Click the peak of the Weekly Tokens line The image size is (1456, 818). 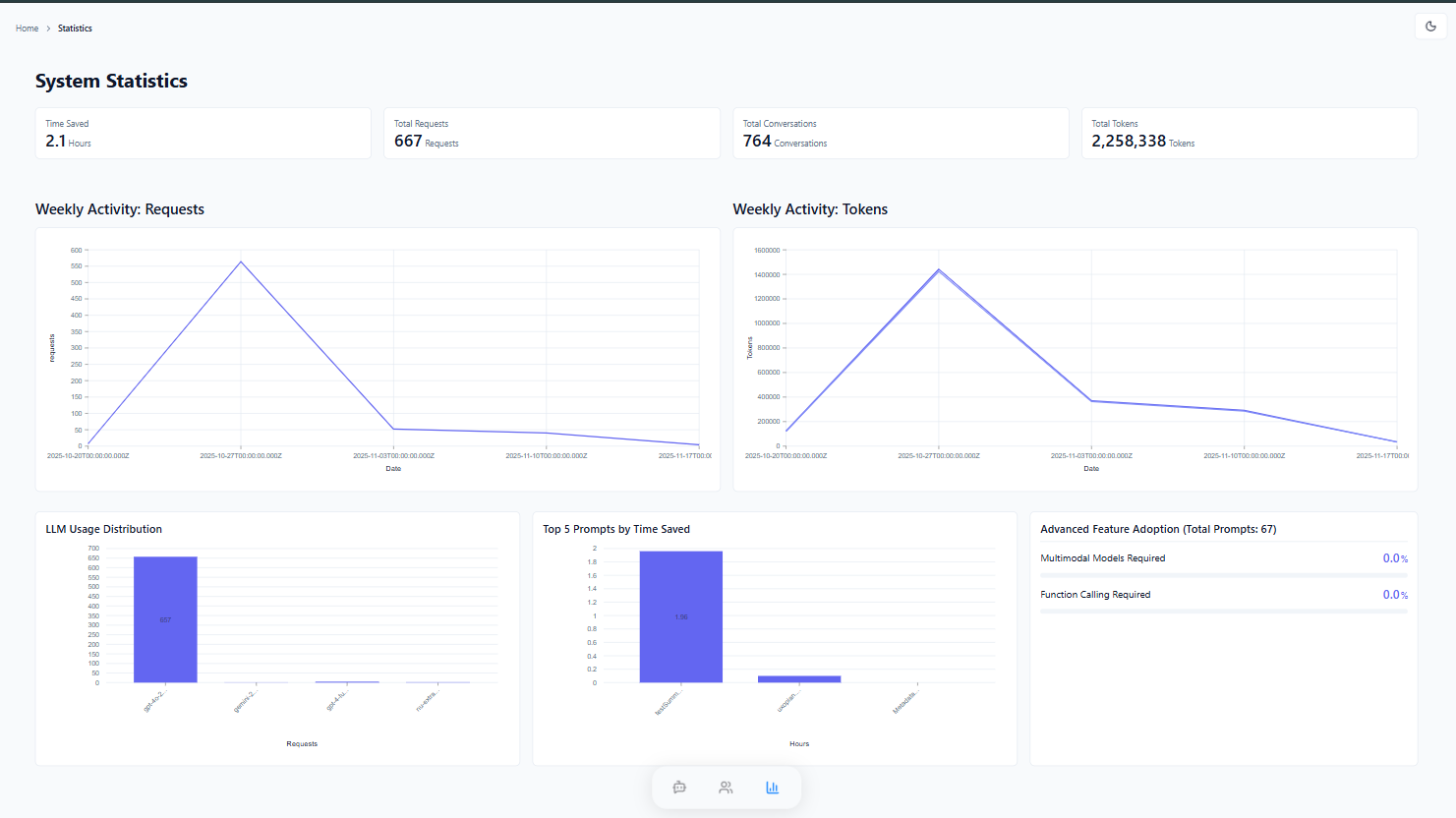939,269
